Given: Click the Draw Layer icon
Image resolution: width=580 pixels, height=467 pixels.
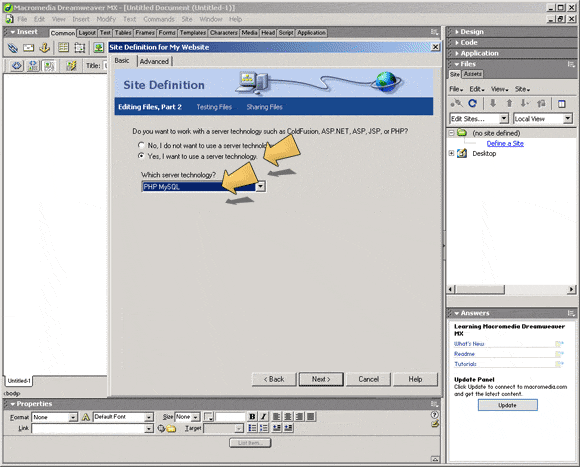Looking at the screenshot, I should 80,47.
